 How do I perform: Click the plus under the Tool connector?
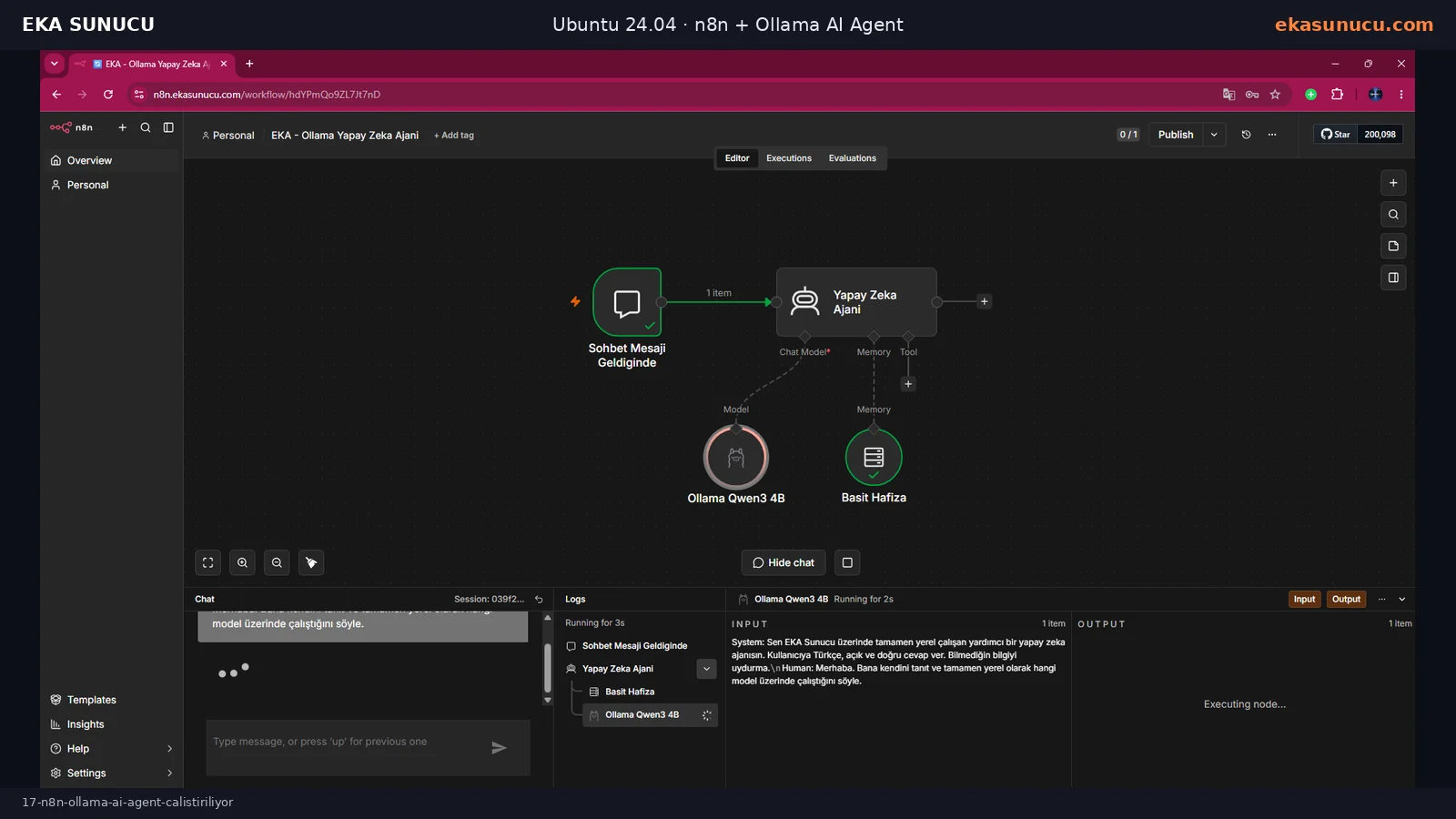[908, 384]
